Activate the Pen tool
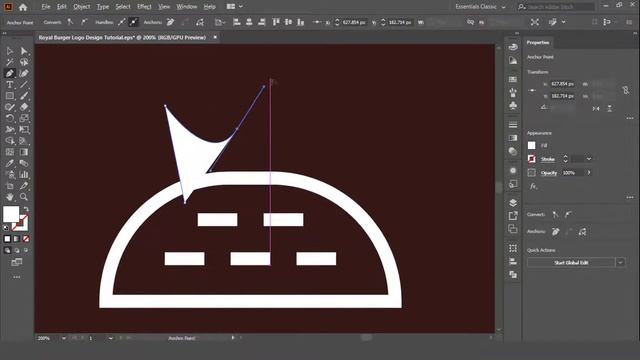 pos(10,73)
